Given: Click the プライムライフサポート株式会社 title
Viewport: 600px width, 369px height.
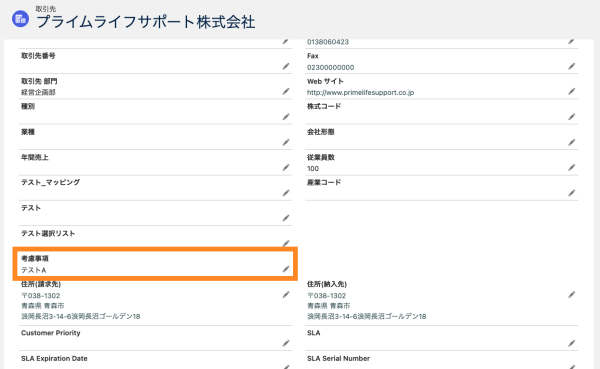Looking at the screenshot, I should point(145,22).
